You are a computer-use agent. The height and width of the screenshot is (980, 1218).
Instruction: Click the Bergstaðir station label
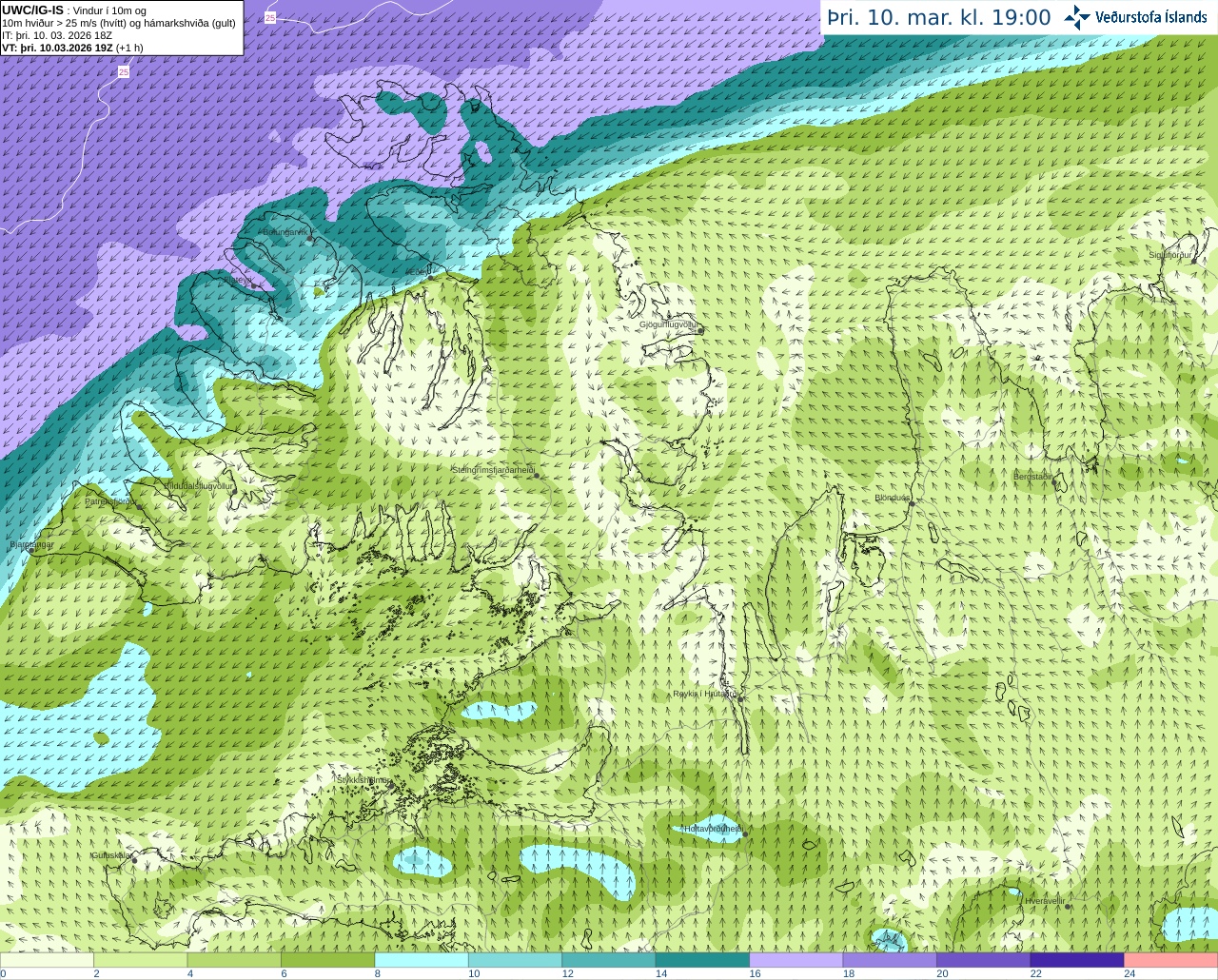1032,476
